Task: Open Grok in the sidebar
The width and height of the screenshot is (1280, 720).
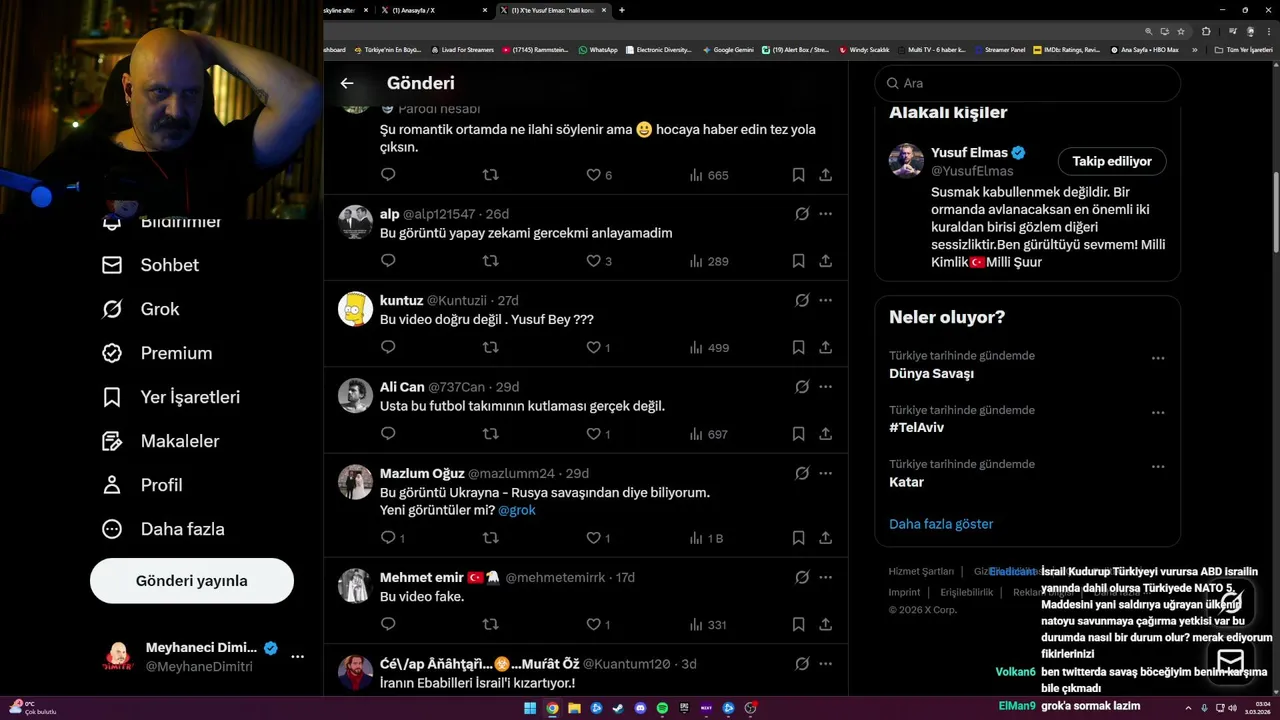Action: point(140,309)
